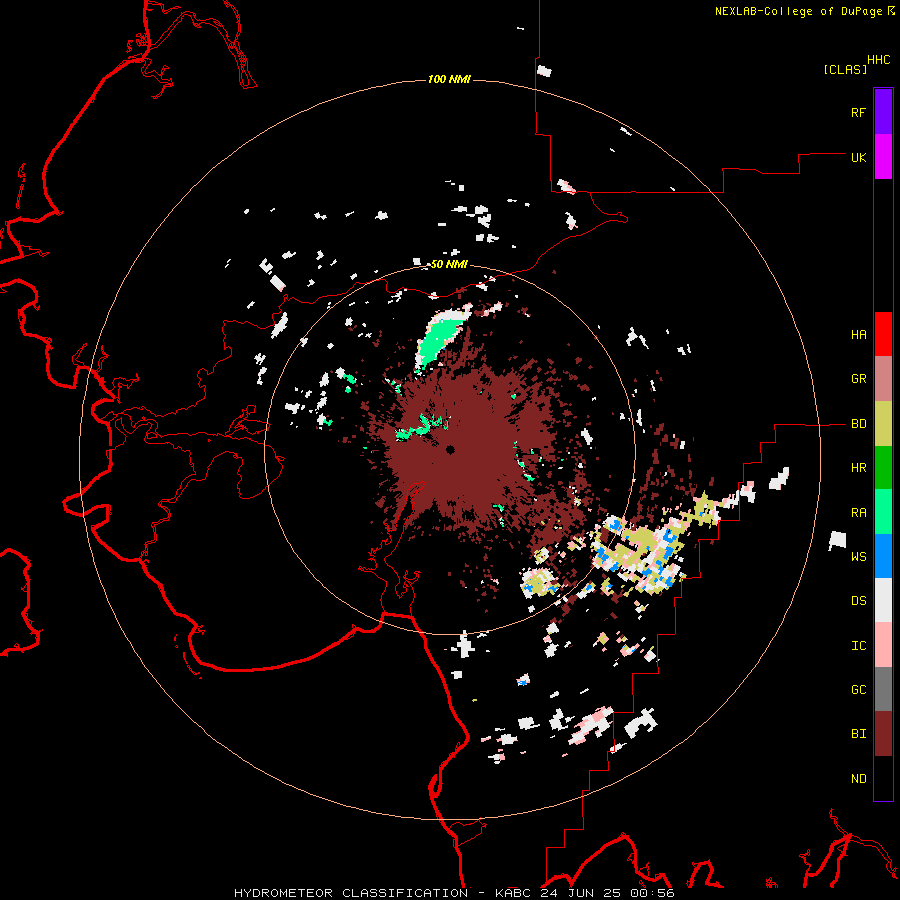Image resolution: width=900 pixels, height=900 pixels.
Task: Click the RF legend label
Action: coord(858,112)
